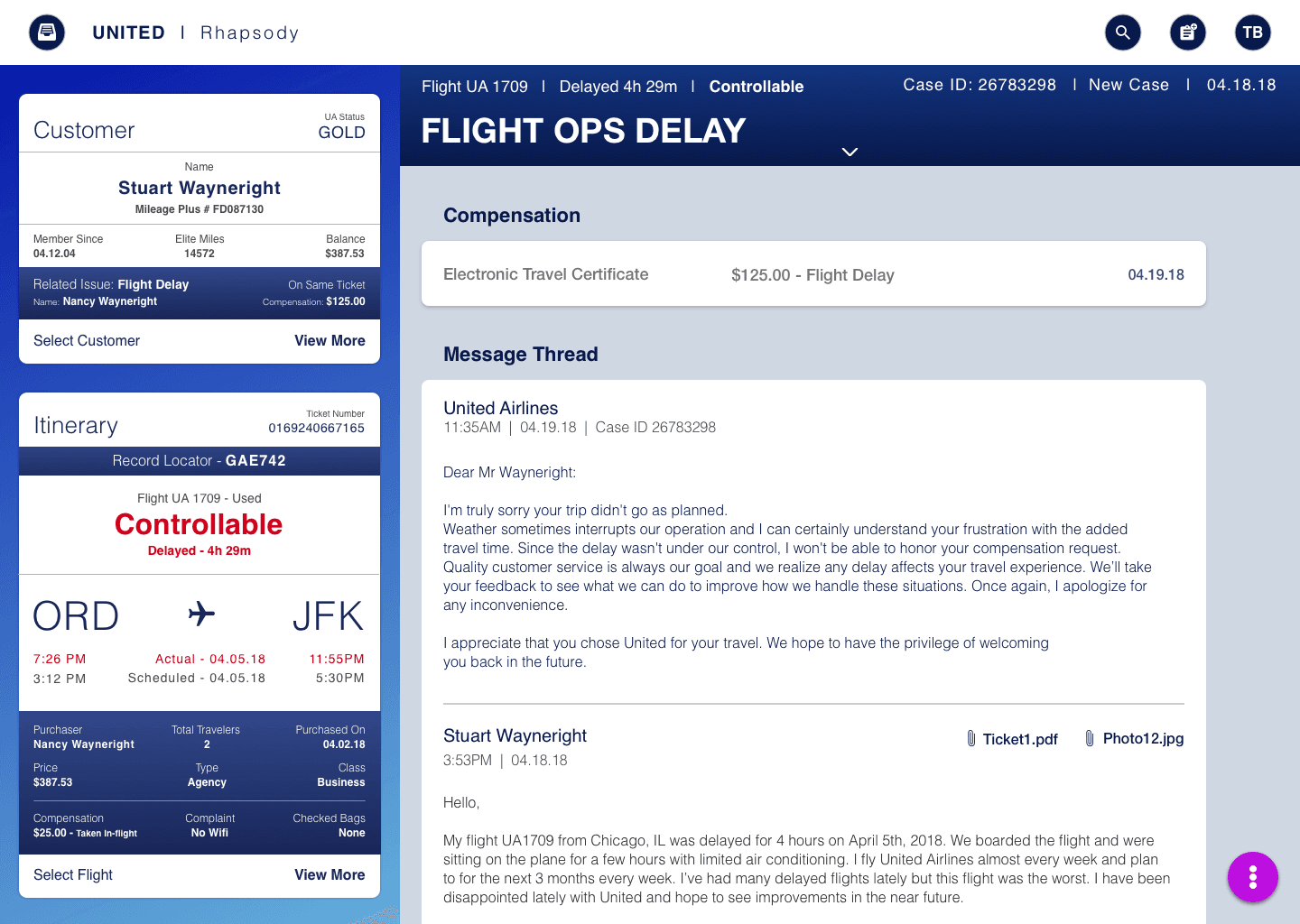Click View More in Customer card
Viewport: 1300px width, 924px height.
tap(330, 341)
